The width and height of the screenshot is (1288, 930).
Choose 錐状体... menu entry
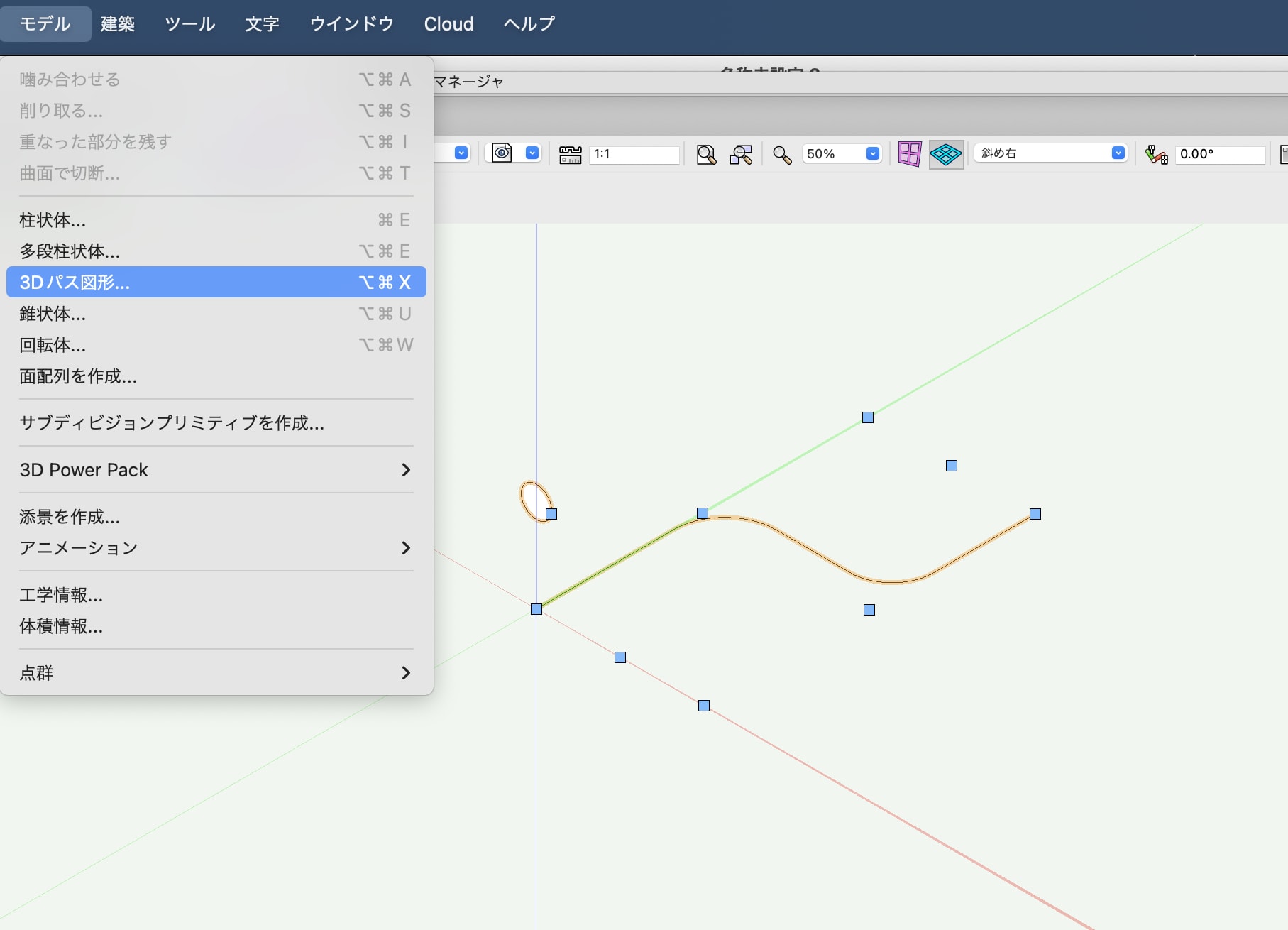pyautogui.click(x=216, y=314)
